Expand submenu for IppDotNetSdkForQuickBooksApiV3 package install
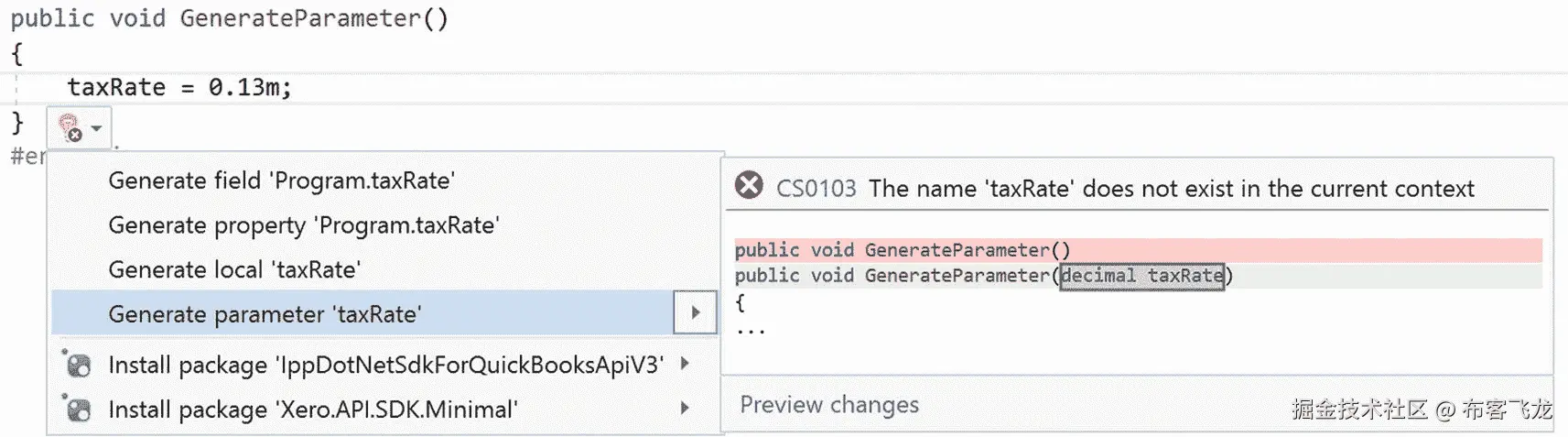This screenshot has height=437, width=1568. click(685, 364)
